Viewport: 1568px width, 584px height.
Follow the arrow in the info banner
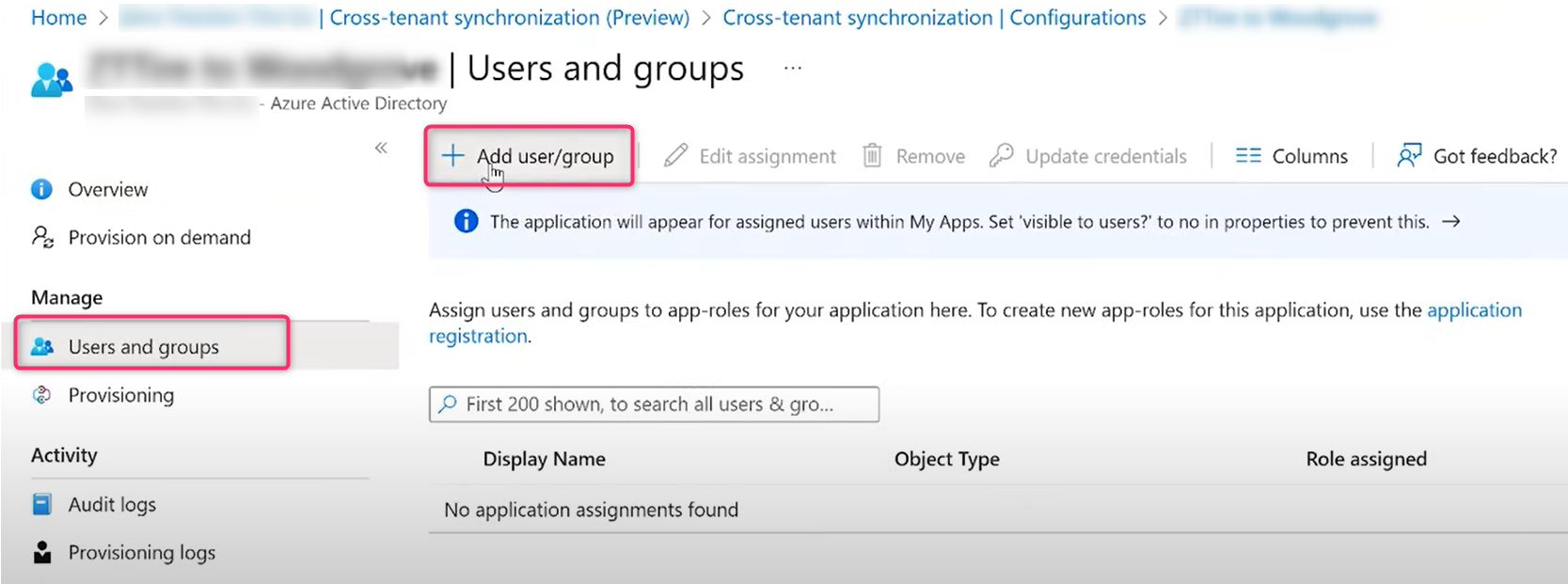click(1451, 222)
